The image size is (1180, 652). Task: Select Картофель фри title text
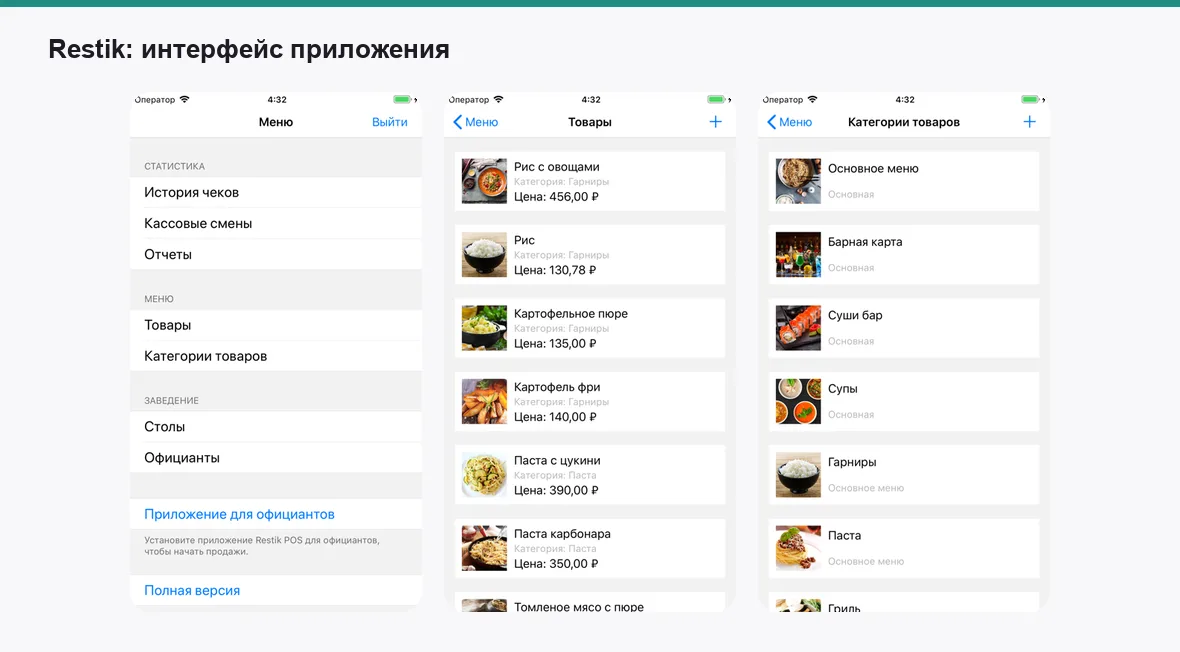coord(557,387)
